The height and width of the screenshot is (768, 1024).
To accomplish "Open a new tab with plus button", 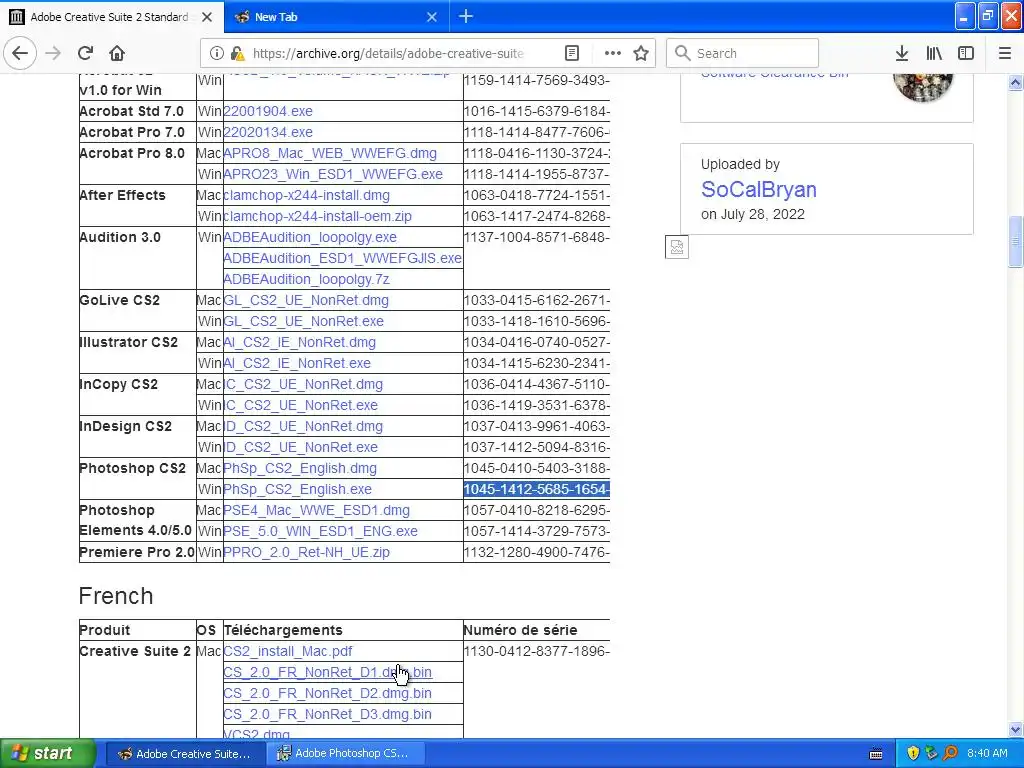I will pyautogui.click(x=466, y=16).
